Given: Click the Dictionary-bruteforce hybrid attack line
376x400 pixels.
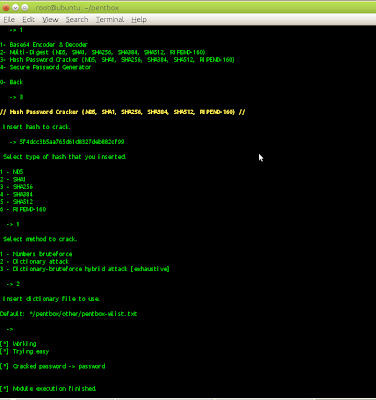Looking at the screenshot, I should pos(85,269).
